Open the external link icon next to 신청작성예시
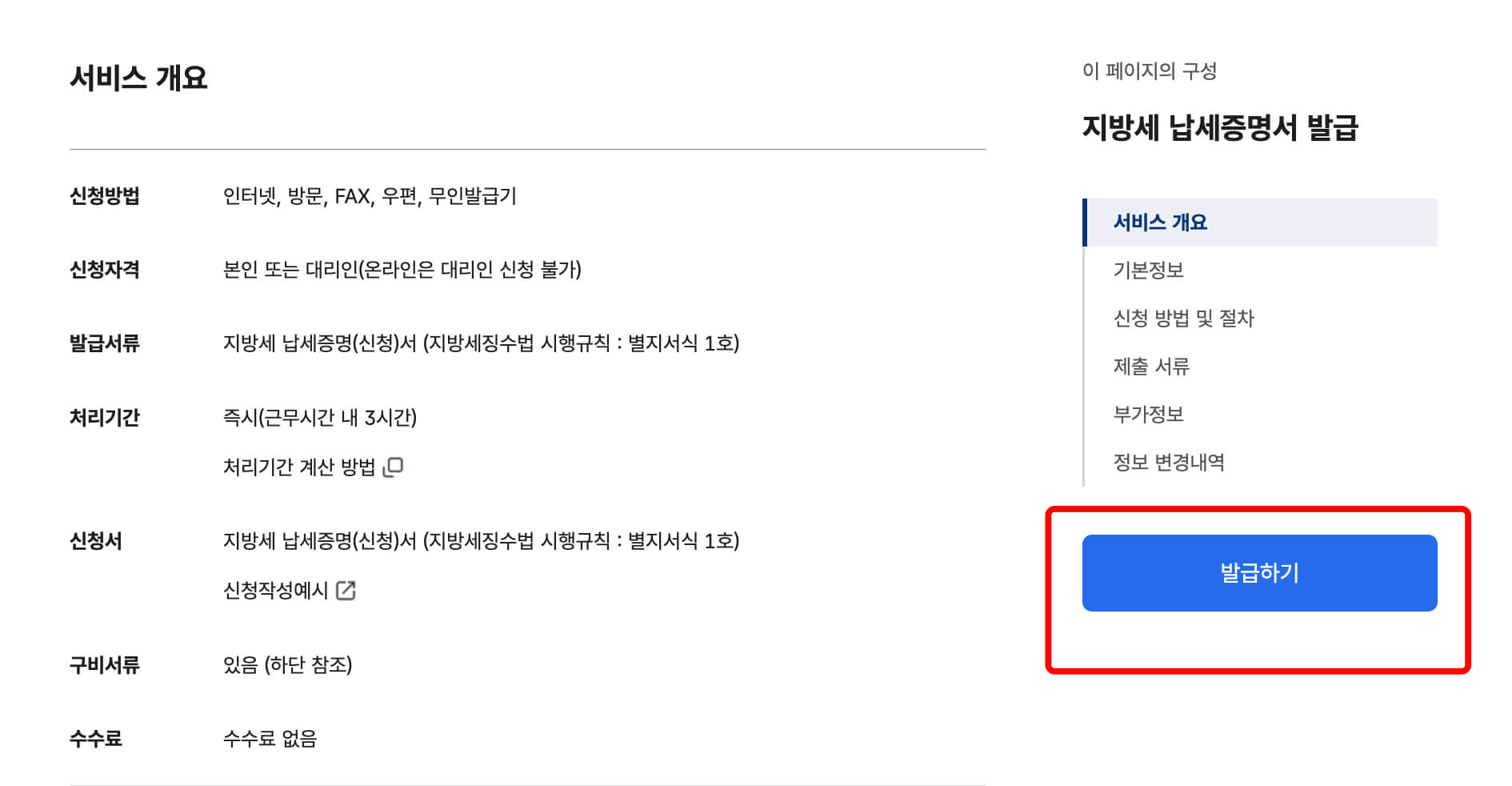 347,592
